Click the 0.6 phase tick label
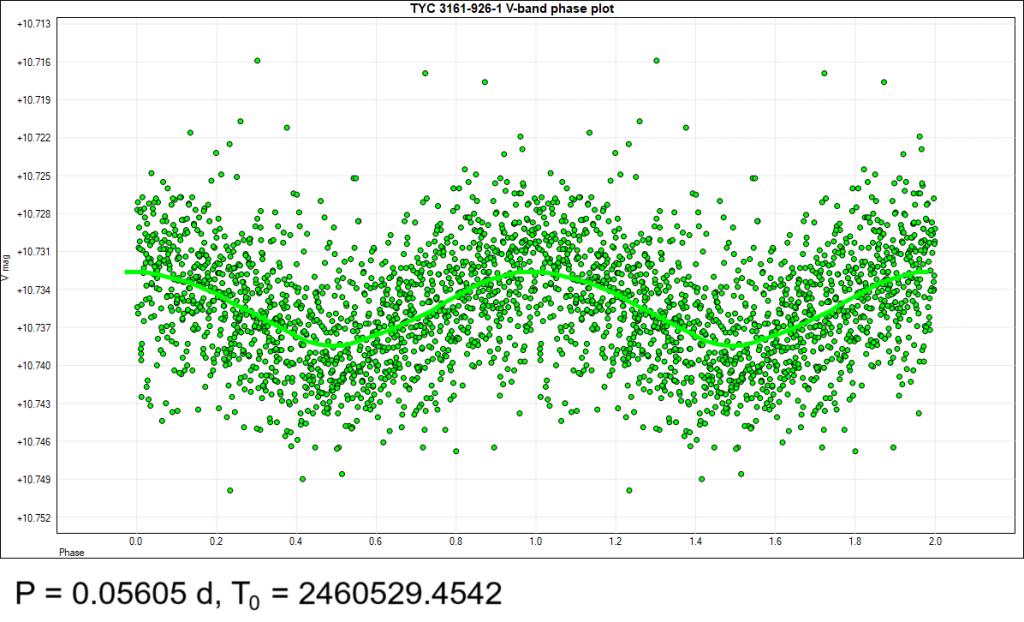This screenshot has height=622, width=1024. coord(376,541)
